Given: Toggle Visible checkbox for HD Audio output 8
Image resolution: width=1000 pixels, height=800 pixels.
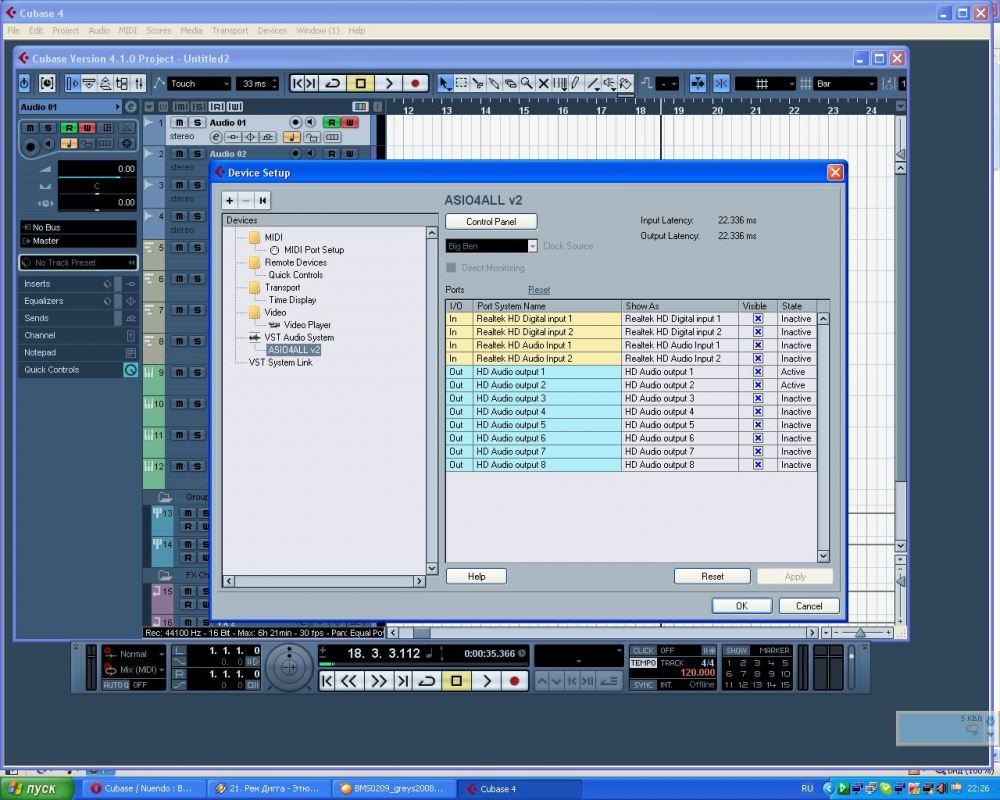Looking at the screenshot, I should coord(758,465).
